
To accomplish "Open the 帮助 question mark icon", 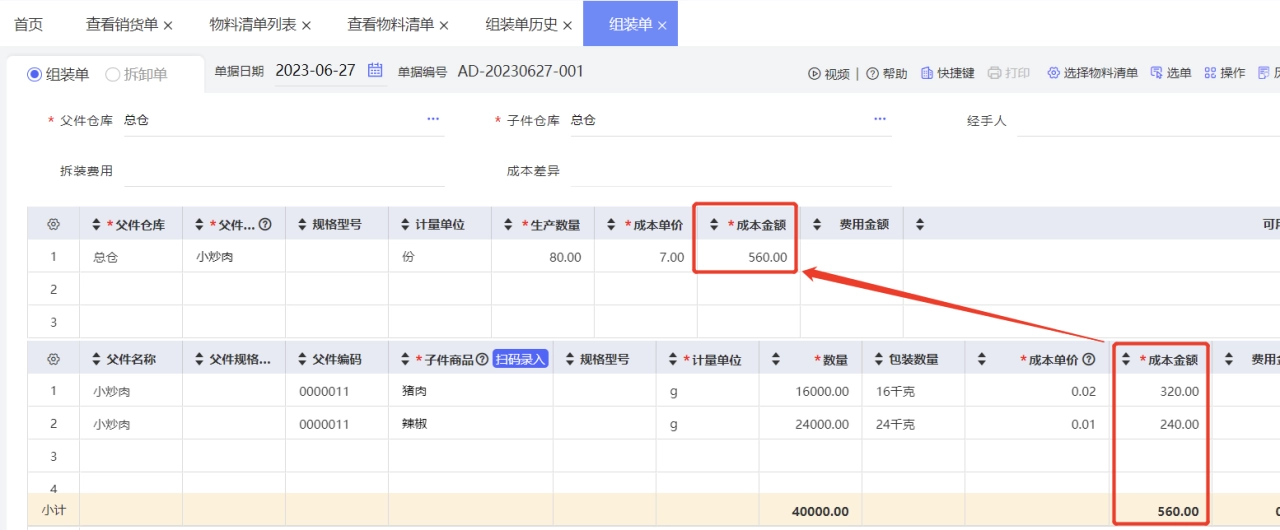I will click(x=872, y=74).
